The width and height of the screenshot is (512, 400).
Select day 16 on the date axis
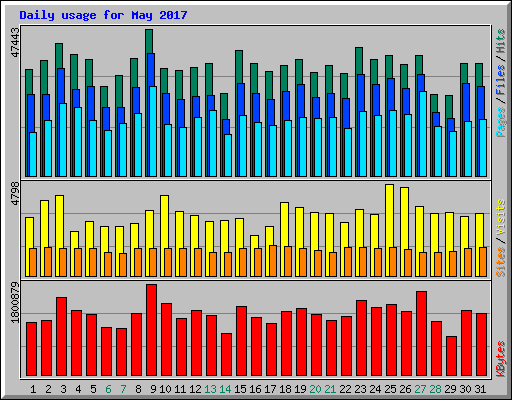click(255, 389)
